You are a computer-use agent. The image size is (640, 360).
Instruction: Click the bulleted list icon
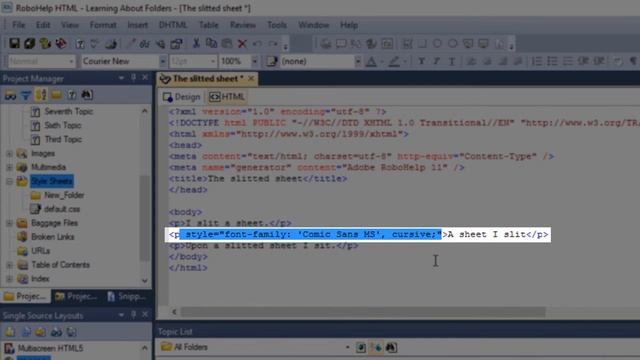[x=552, y=61]
